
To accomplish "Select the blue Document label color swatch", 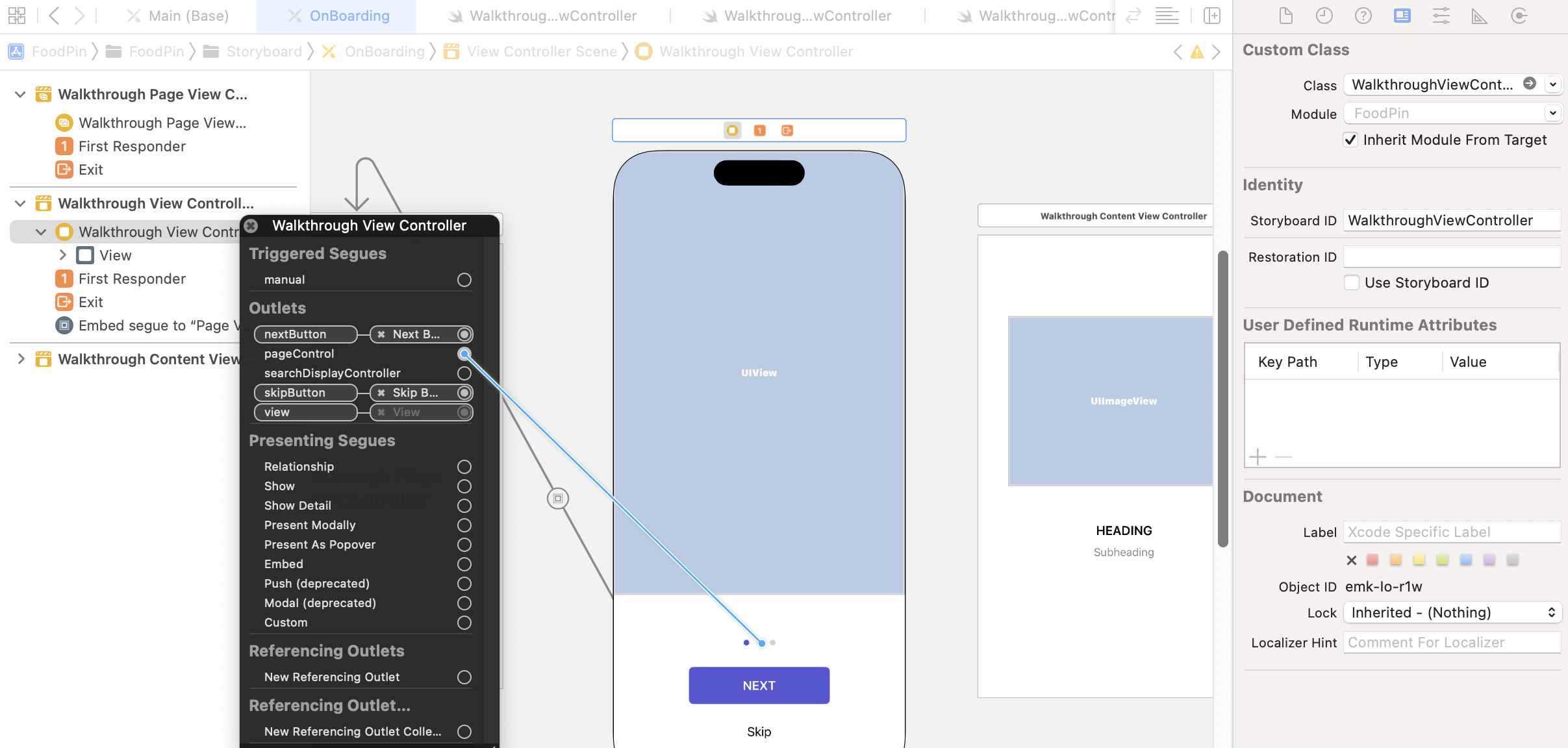I will 1467,559.
